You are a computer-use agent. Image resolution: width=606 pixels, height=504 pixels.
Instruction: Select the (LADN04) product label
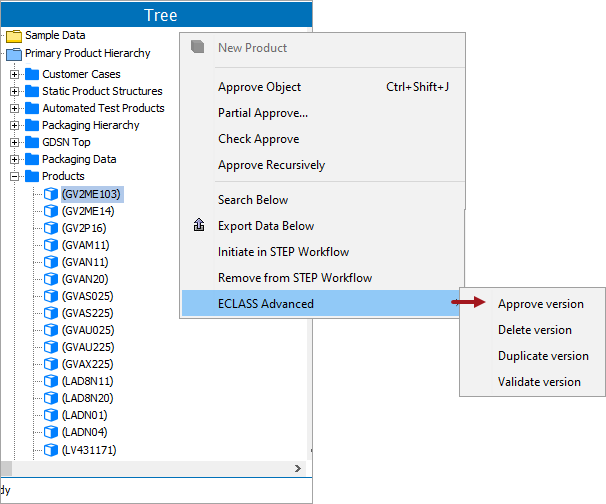[x=85, y=432]
